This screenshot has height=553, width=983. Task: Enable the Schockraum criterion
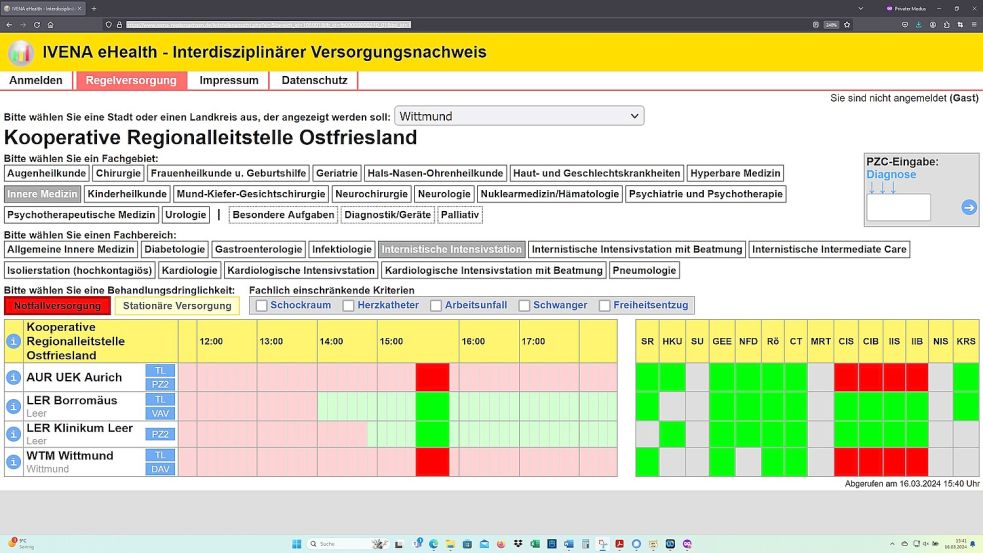(x=261, y=305)
